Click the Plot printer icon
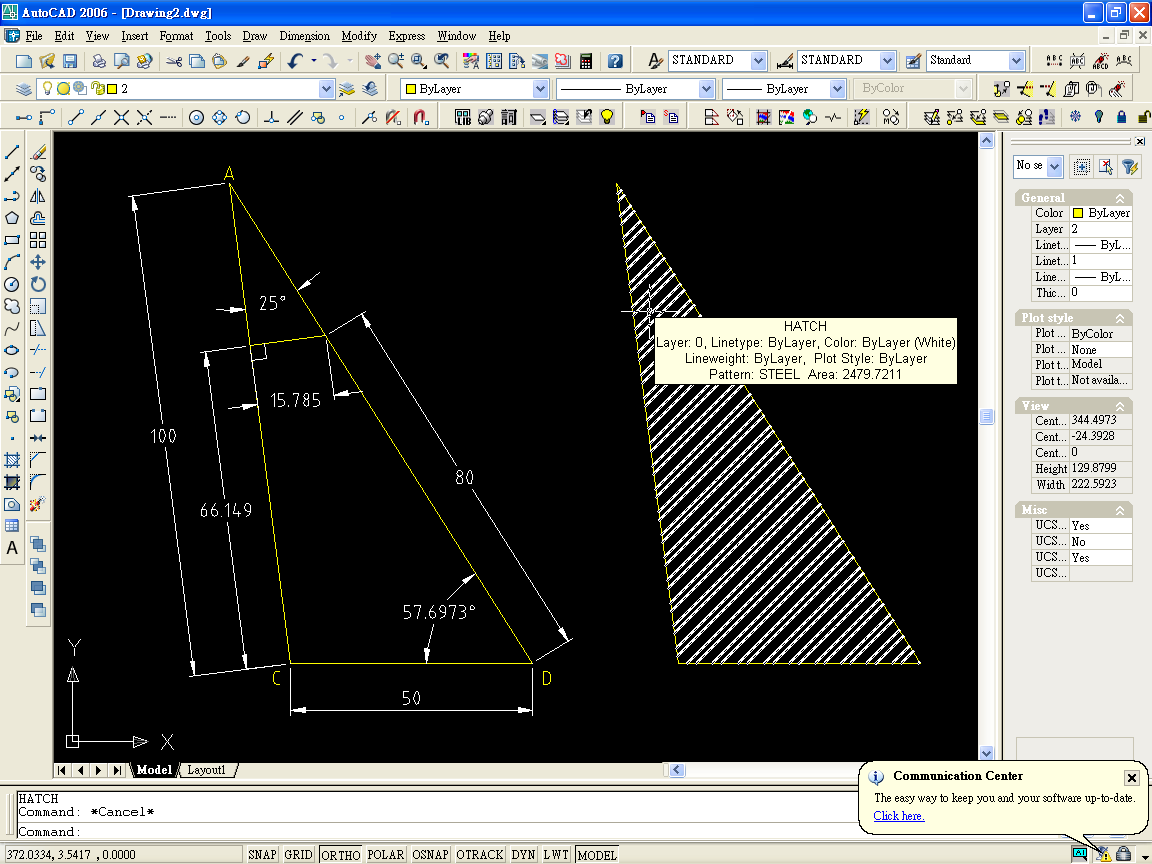Viewport: 1152px width, 864px height. point(99,61)
